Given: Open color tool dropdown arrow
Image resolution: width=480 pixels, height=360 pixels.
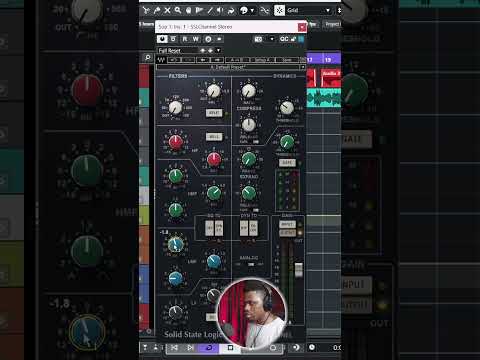Looking at the screenshot, I should (x=252, y=10).
